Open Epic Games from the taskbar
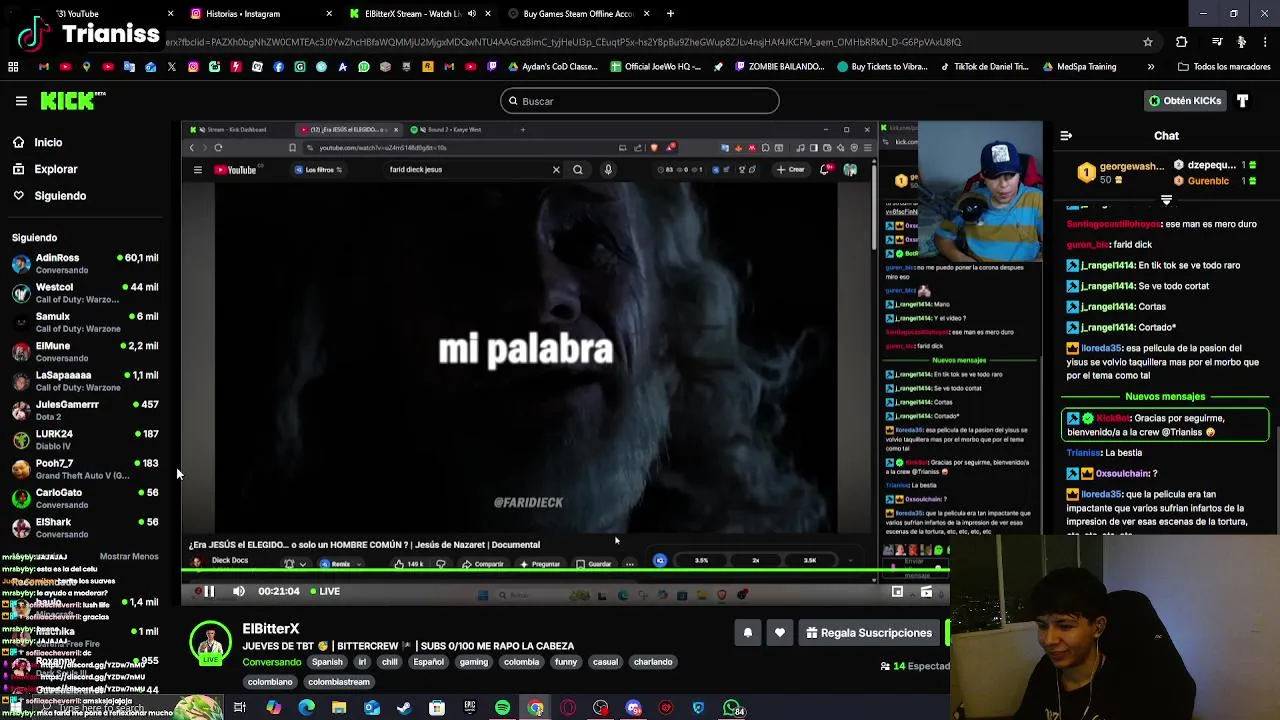This screenshot has height=720, width=1280. coord(470,708)
